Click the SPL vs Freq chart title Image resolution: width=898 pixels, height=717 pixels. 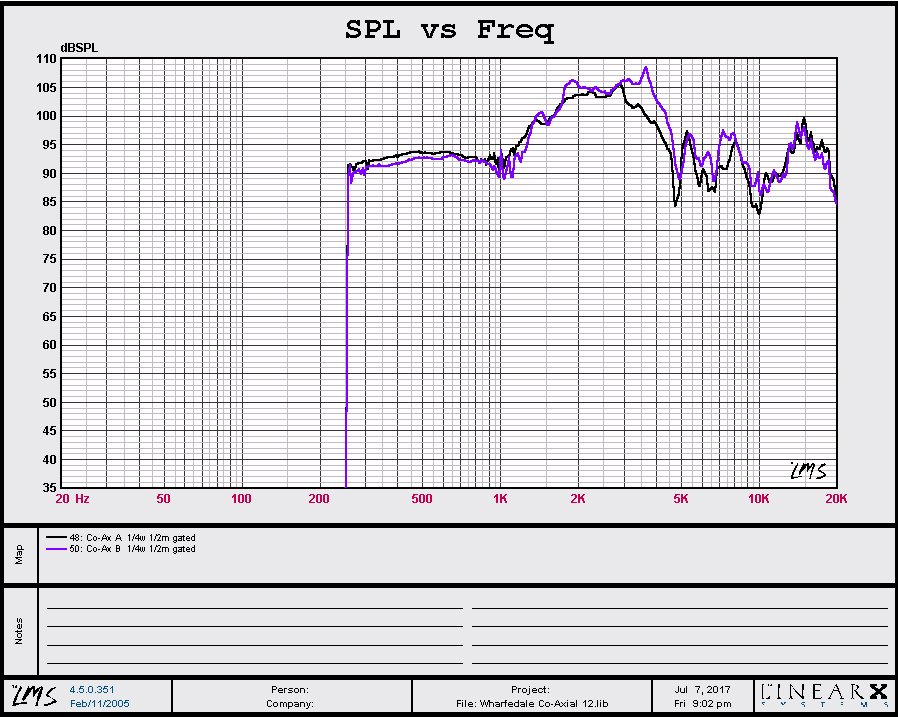(449, 30)
